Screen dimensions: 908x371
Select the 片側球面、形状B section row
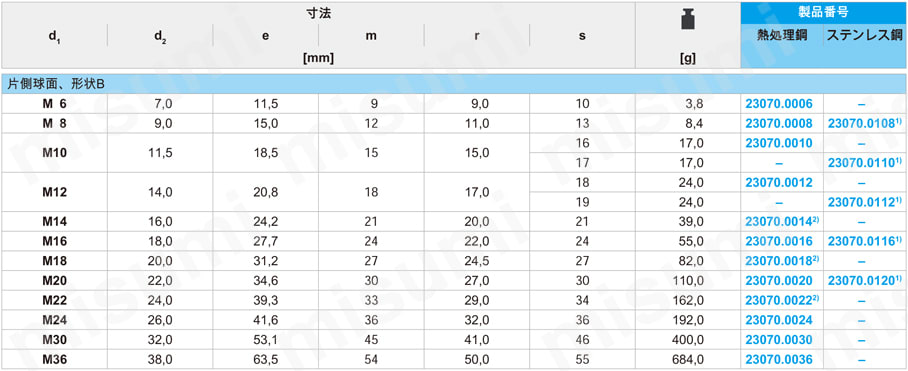tap(453, 85)
